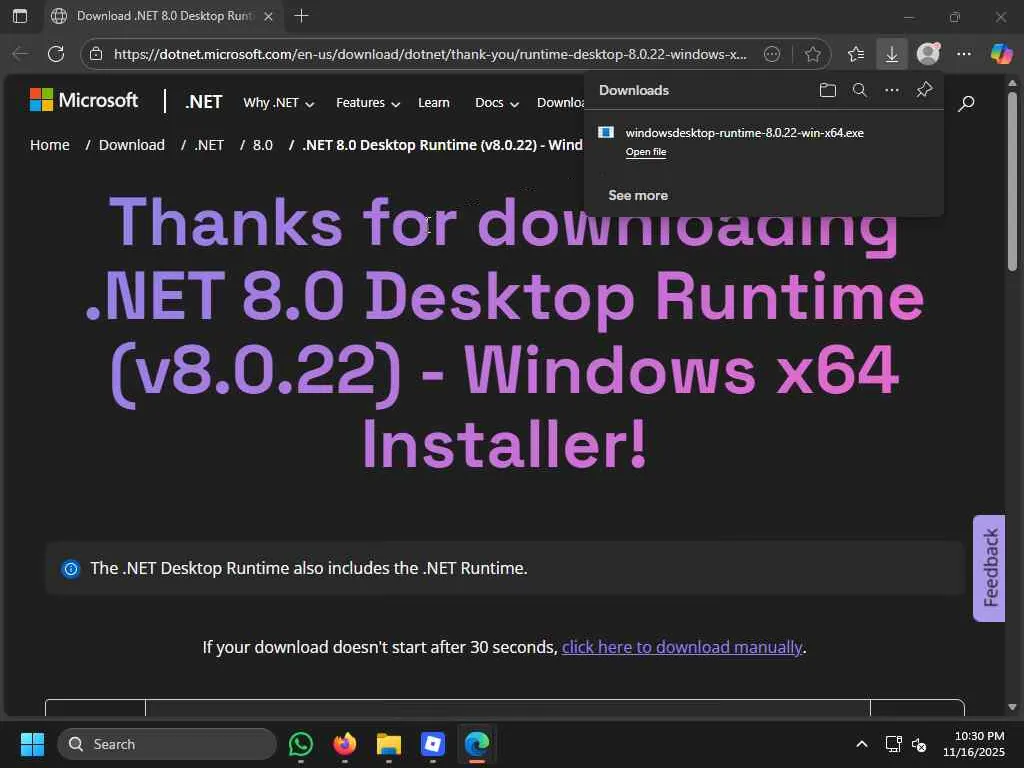Open the page actions icon in the address bar
This screenshot has height=768, width=1024.
pyautogui.click(x=772, y=54)
